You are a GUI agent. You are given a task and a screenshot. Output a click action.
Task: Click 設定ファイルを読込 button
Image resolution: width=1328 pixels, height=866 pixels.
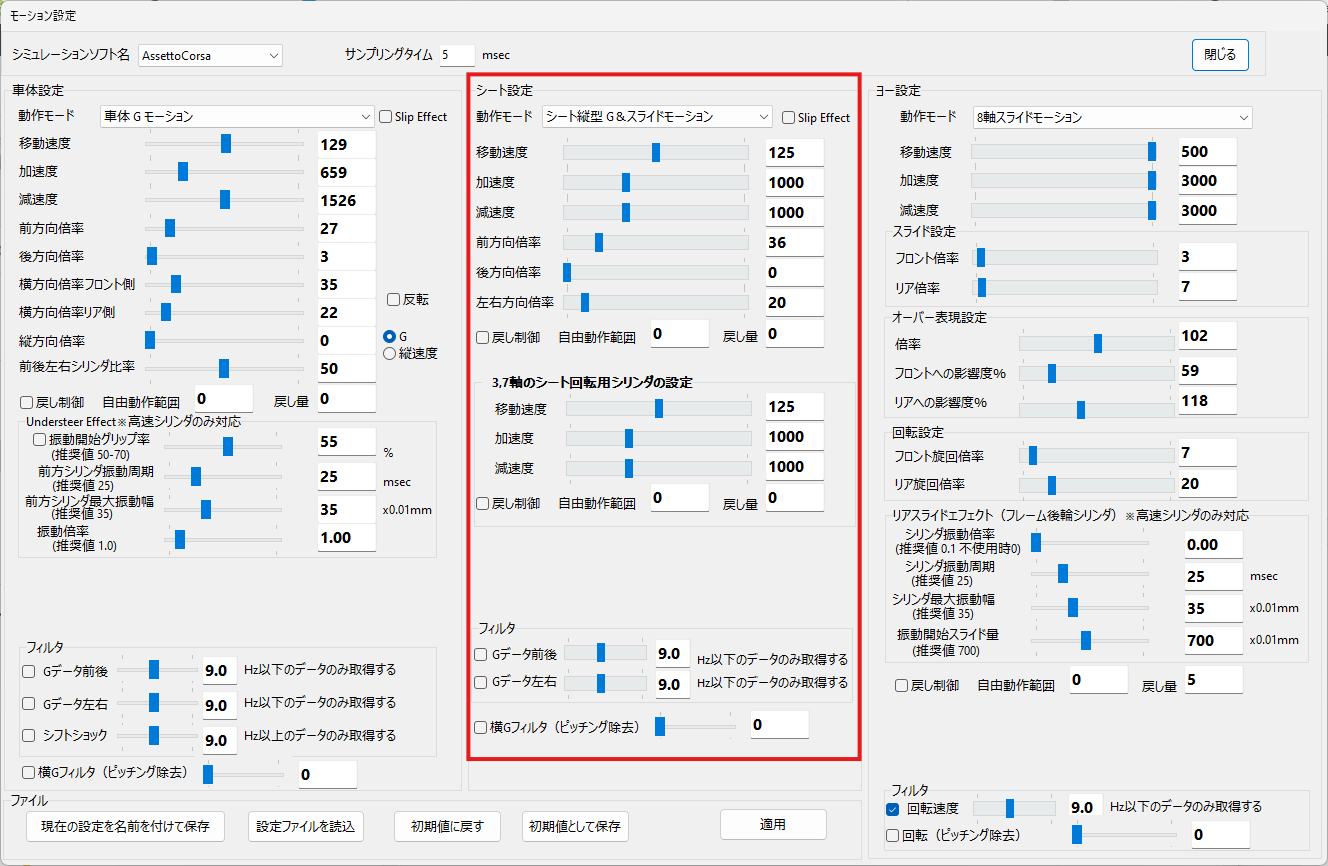tap(305, 826)
